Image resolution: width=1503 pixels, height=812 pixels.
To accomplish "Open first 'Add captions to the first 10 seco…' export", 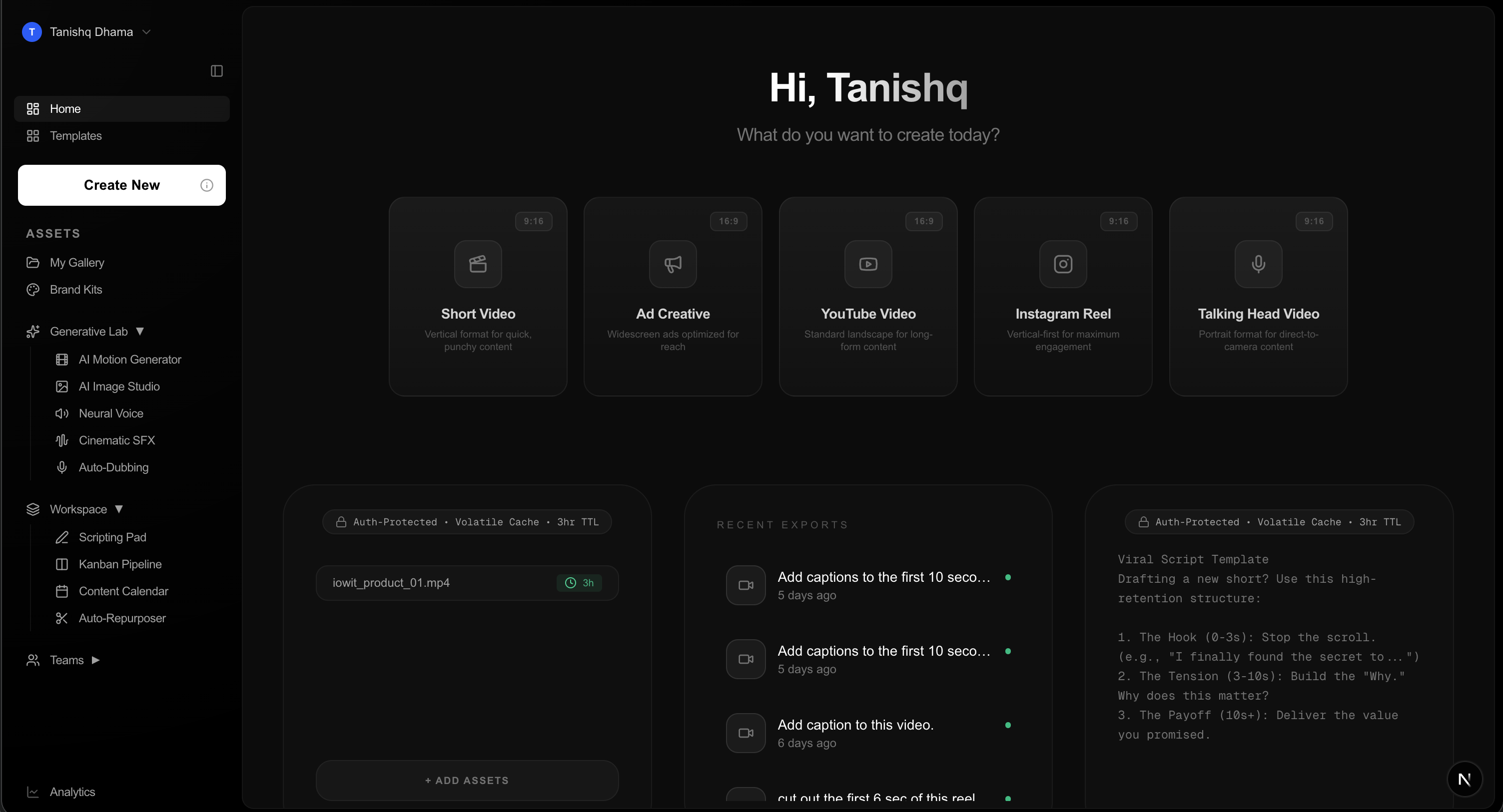I will point(867,585).
